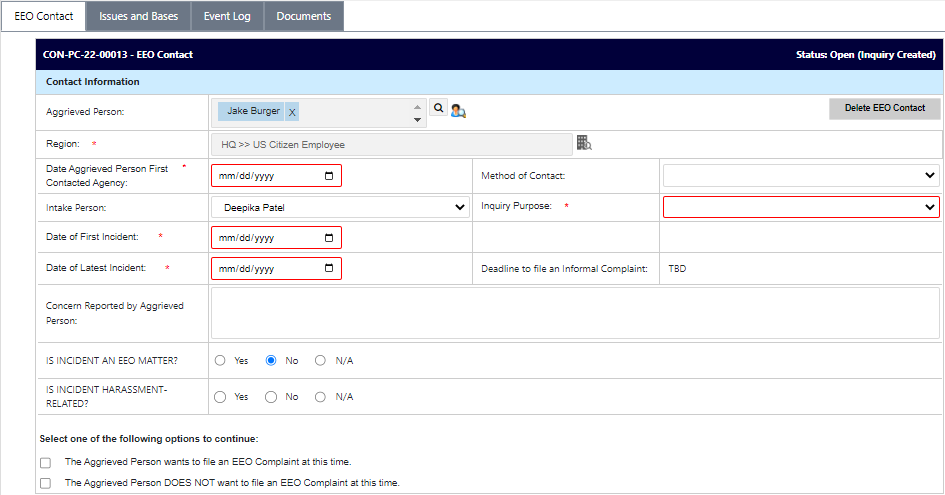Screen dimensions: 945x495
Task: Click 'Select one of the following options' text
Action: (149, 439)
